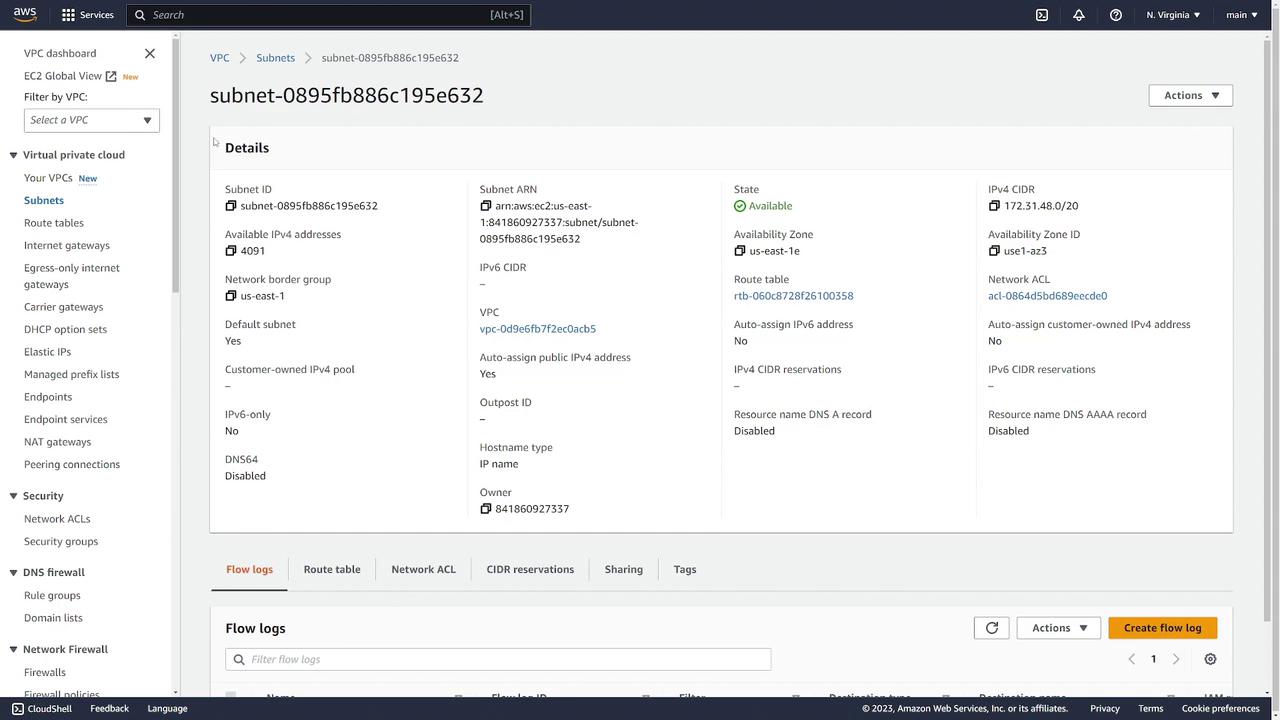Image resolution: width=1280 pixels, height=720 pixels.
Task: Switch to the Route table tab
Action: click(332, 570)
